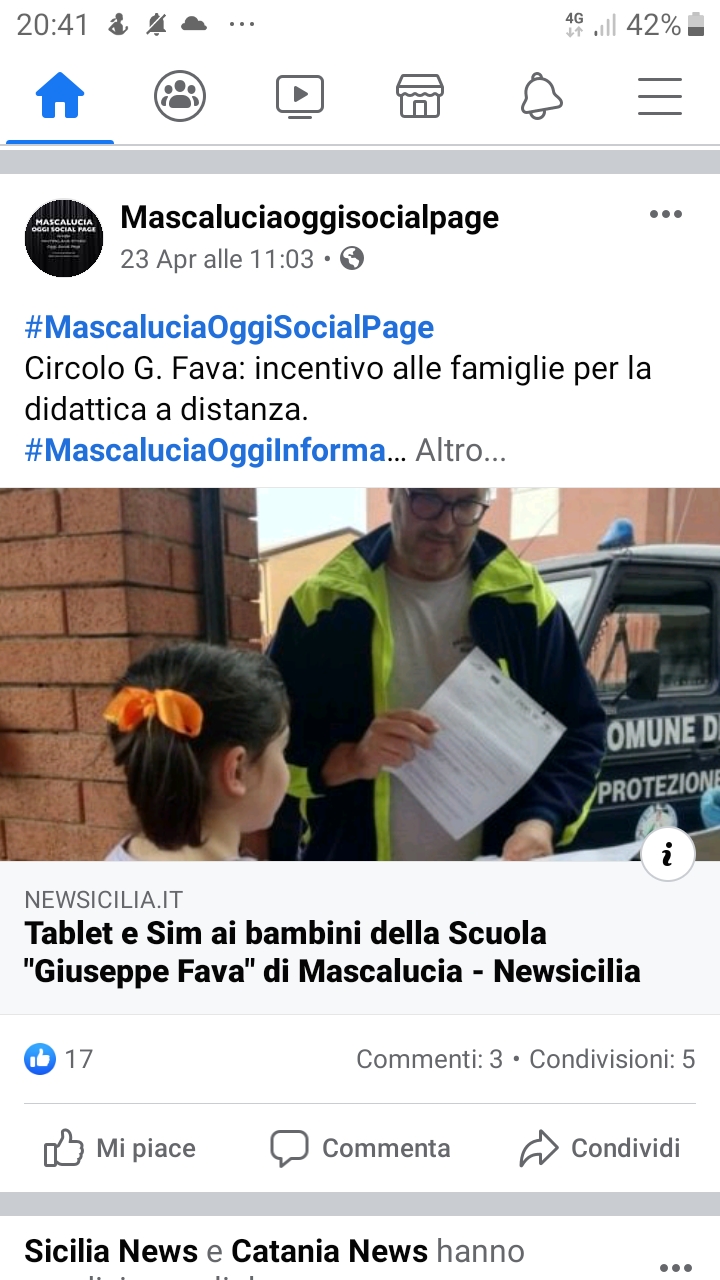
Task: Tap #MascaluciaOggiInforma hashtag
Action: point(205,451)
